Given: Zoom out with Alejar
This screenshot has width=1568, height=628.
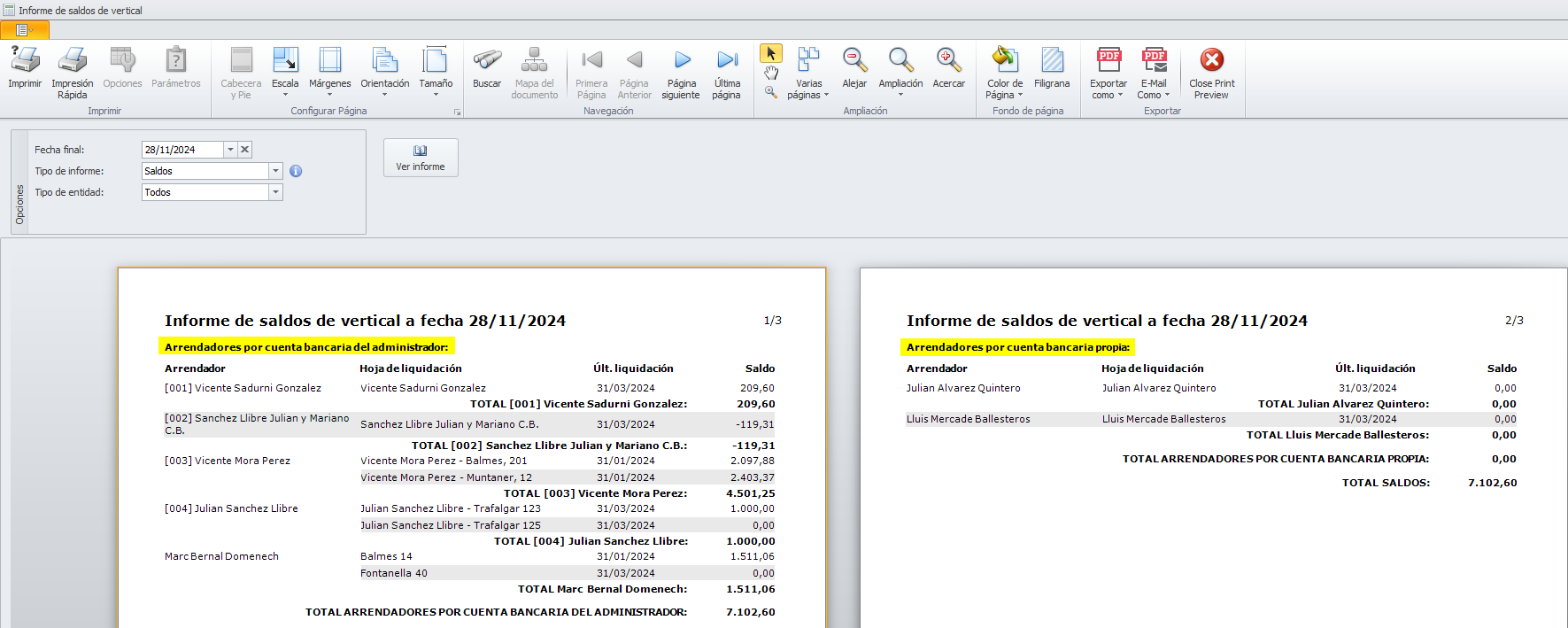Looking at the screenshot, I should pos(854,60).
